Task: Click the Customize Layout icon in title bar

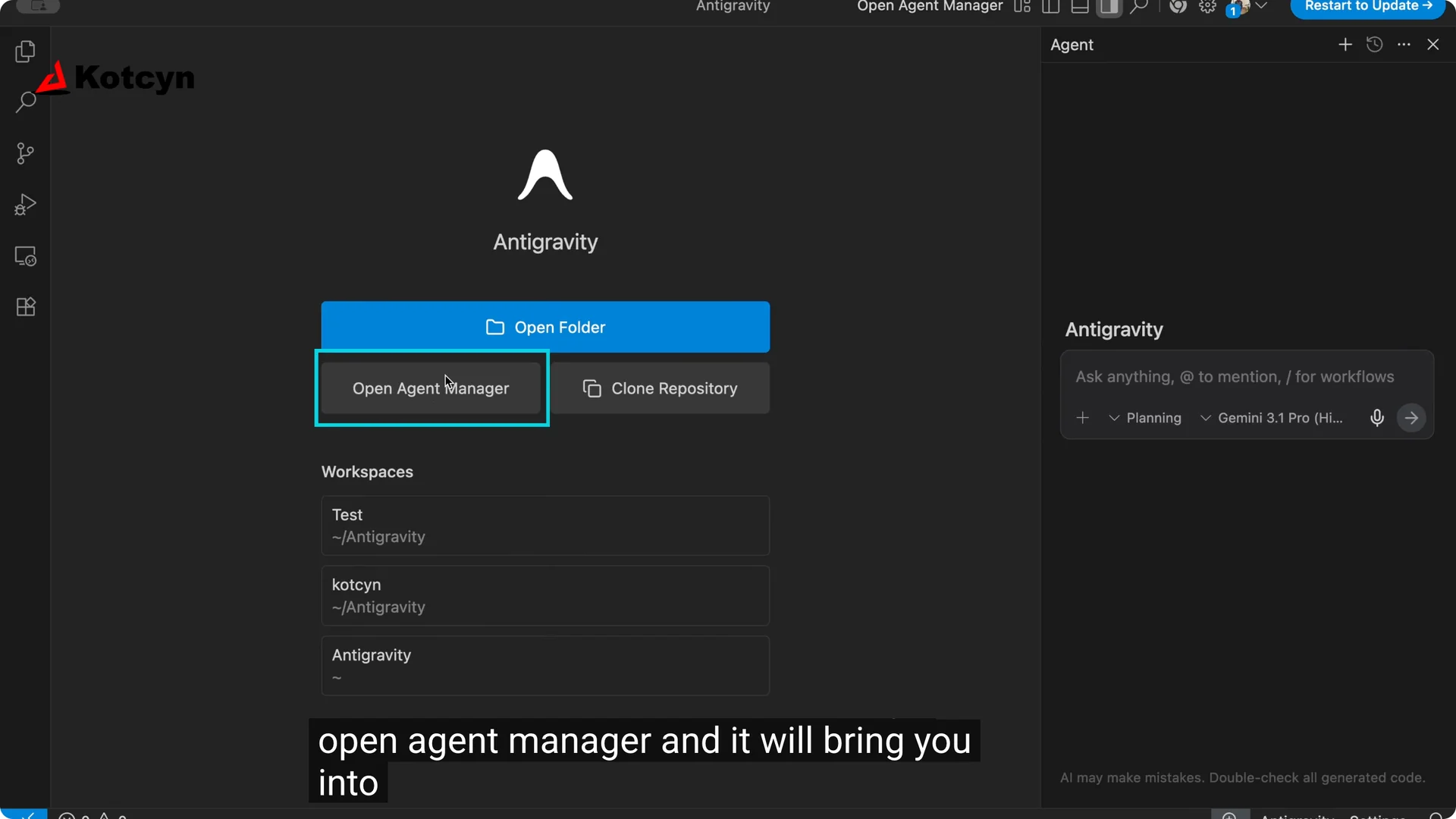Action: tap(1022, 6)
